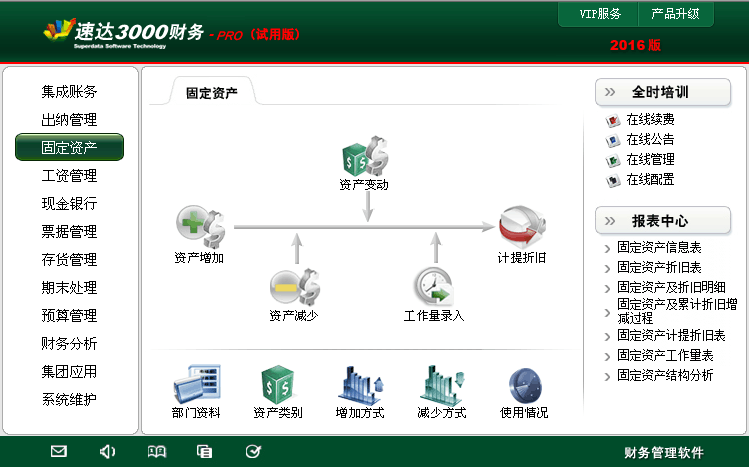The height and width of the screenshot is (467, 749).
Task: Open 固定资产及折旧明细 report
Action: coord(672,287)
